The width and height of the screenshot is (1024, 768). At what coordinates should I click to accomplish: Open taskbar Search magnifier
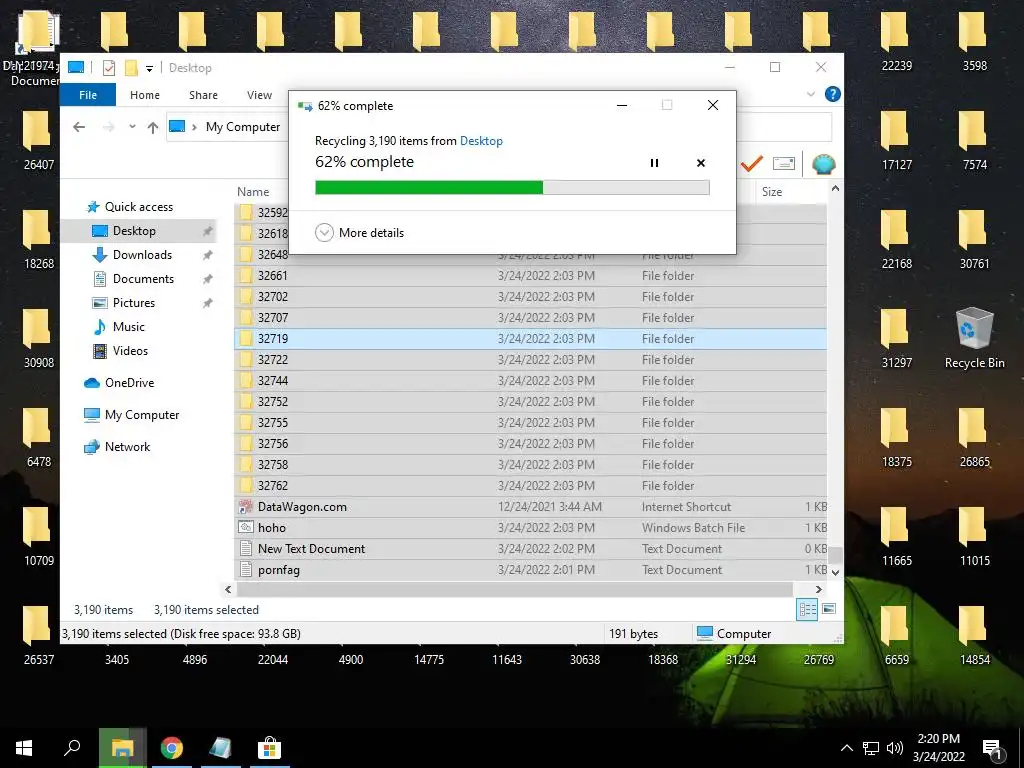72,748
